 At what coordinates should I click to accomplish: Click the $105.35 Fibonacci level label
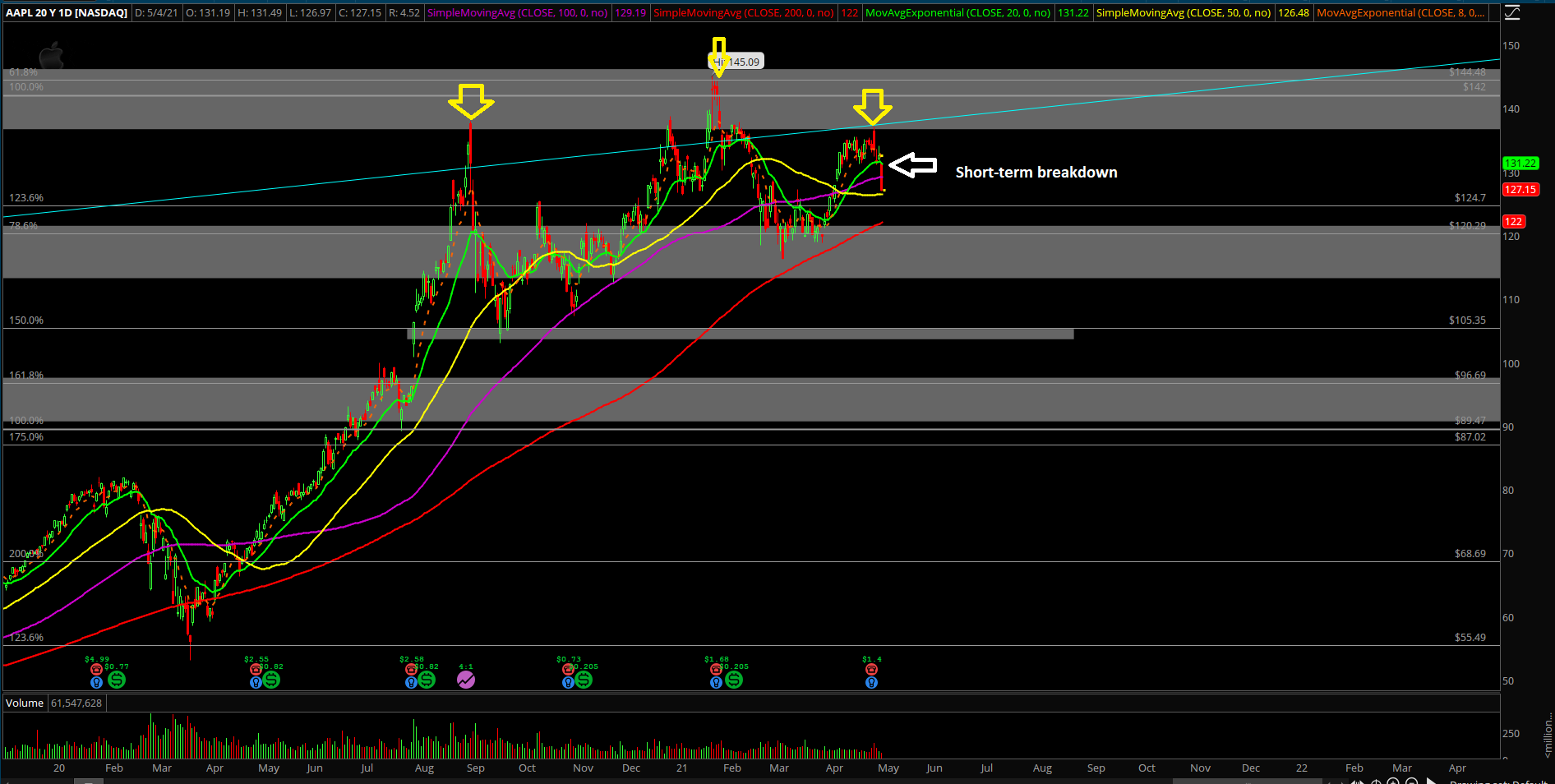(x=1467, y=320)
